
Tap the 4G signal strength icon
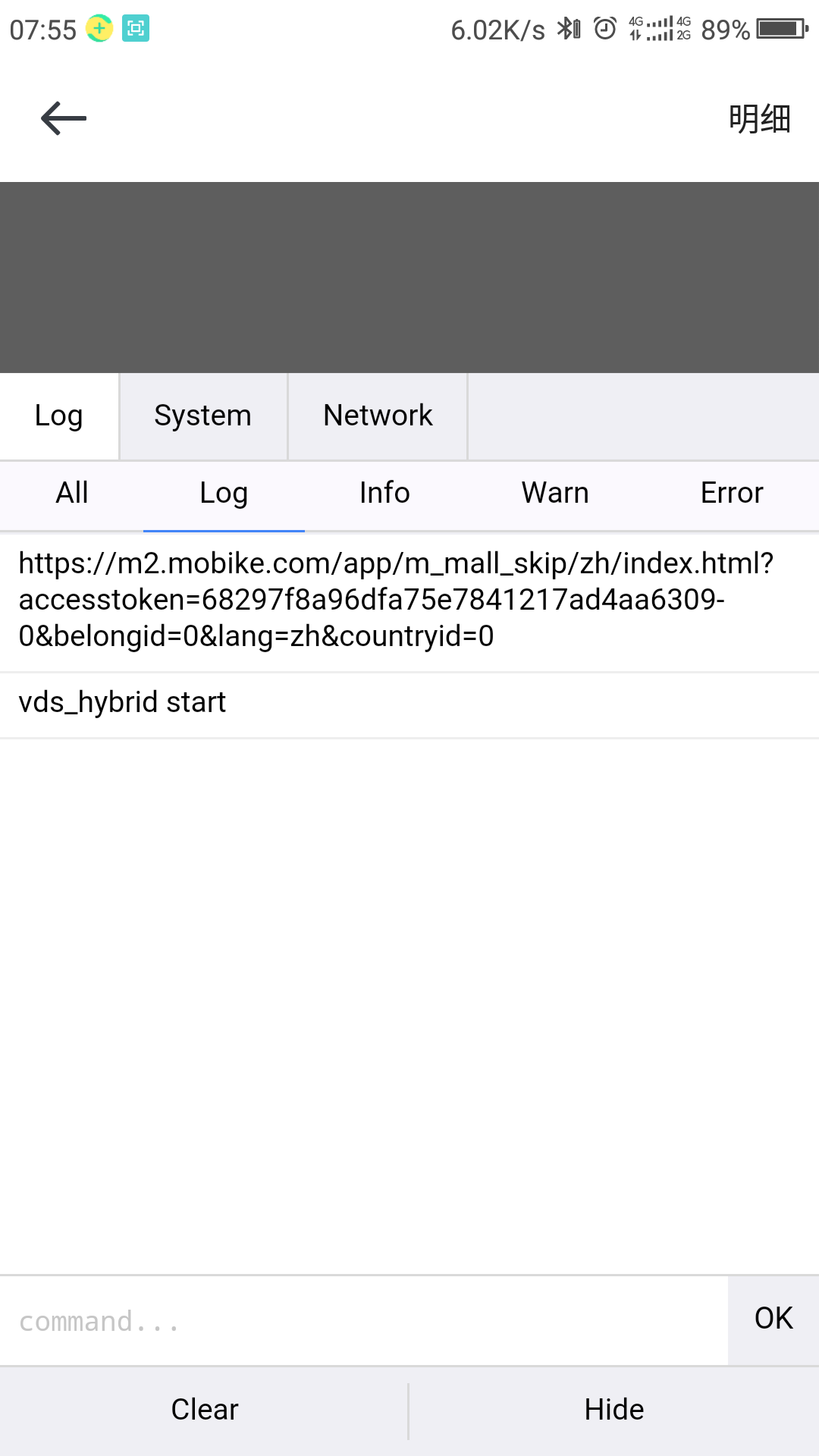coord(660,29)
